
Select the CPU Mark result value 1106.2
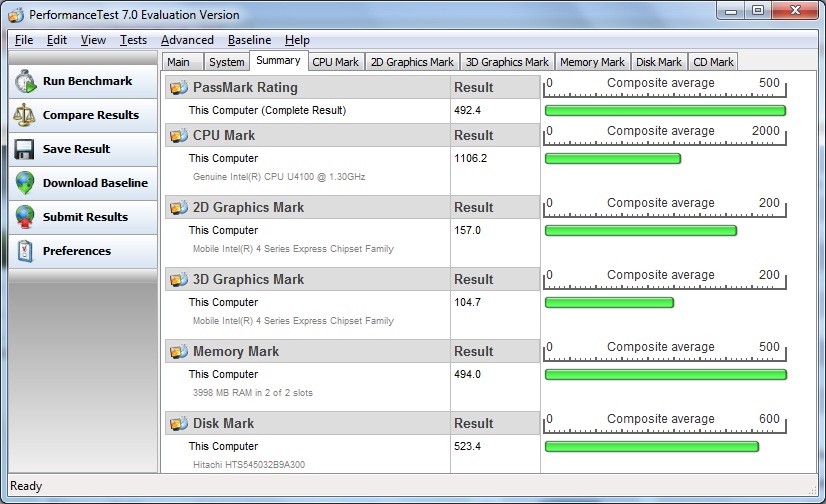click(x=470, y=159)
